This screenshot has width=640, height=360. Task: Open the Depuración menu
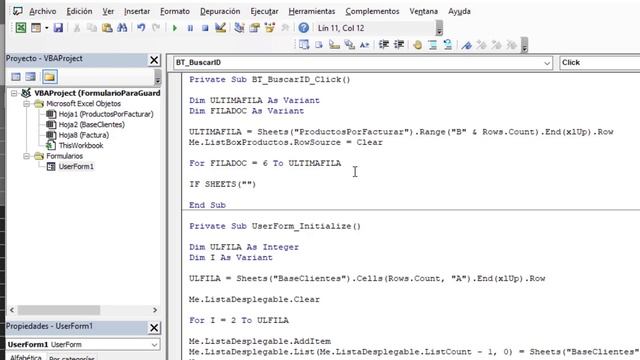tap(220, 11)
